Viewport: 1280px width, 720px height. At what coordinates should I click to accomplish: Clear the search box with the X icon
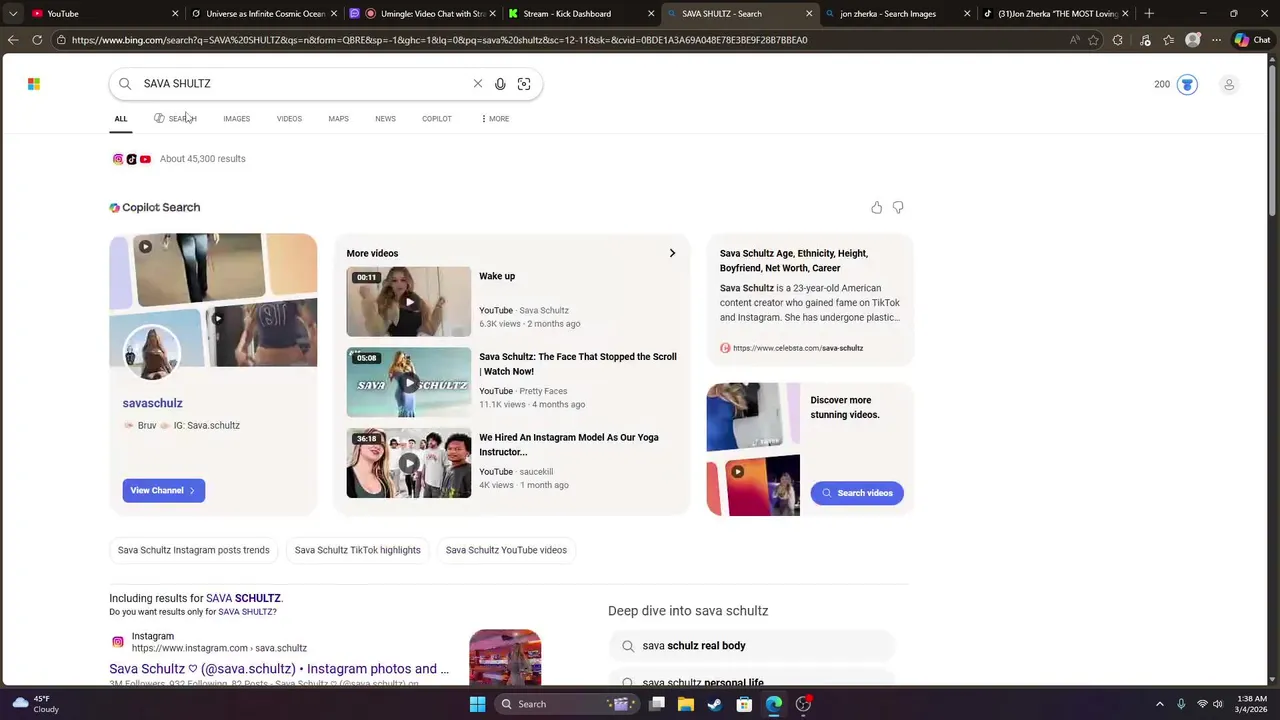(478, 84)
